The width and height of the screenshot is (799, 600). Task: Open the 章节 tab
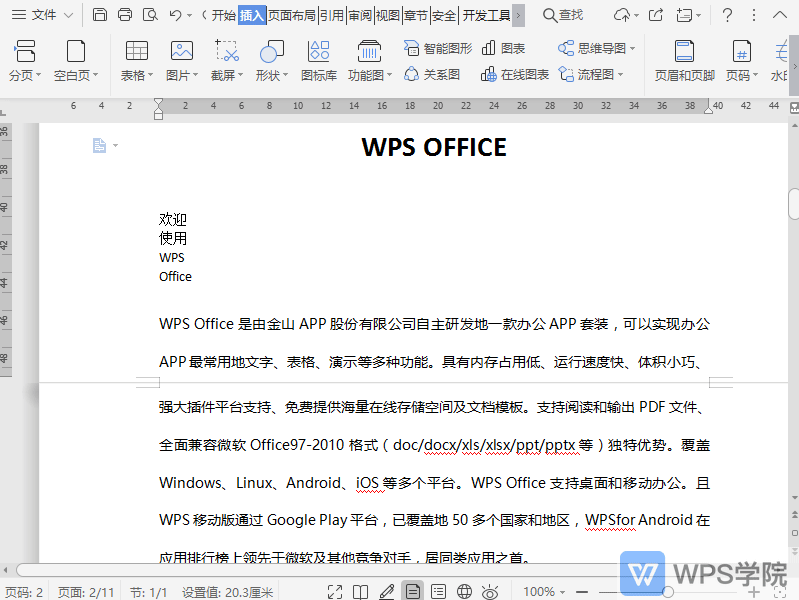pos(416,15)
